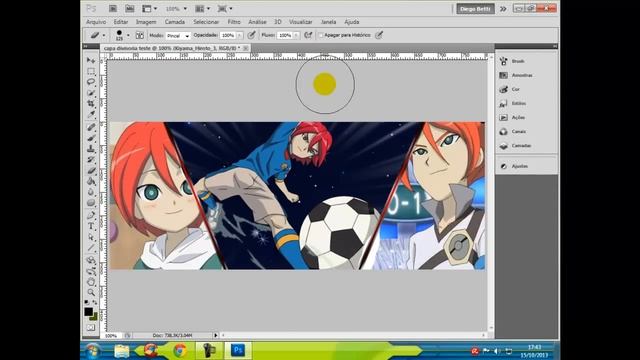Open the Opacidade slider arrow

coord(239,36)
